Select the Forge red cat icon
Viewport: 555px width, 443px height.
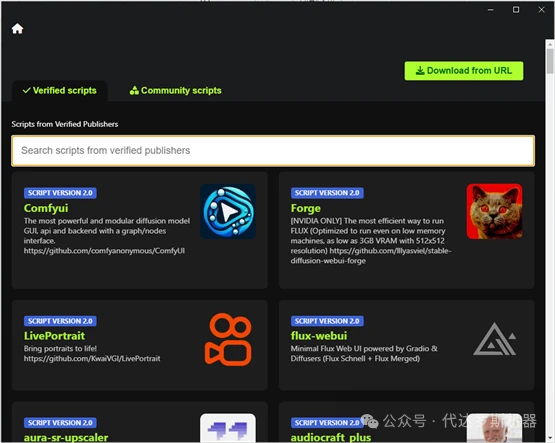[494, 211]
